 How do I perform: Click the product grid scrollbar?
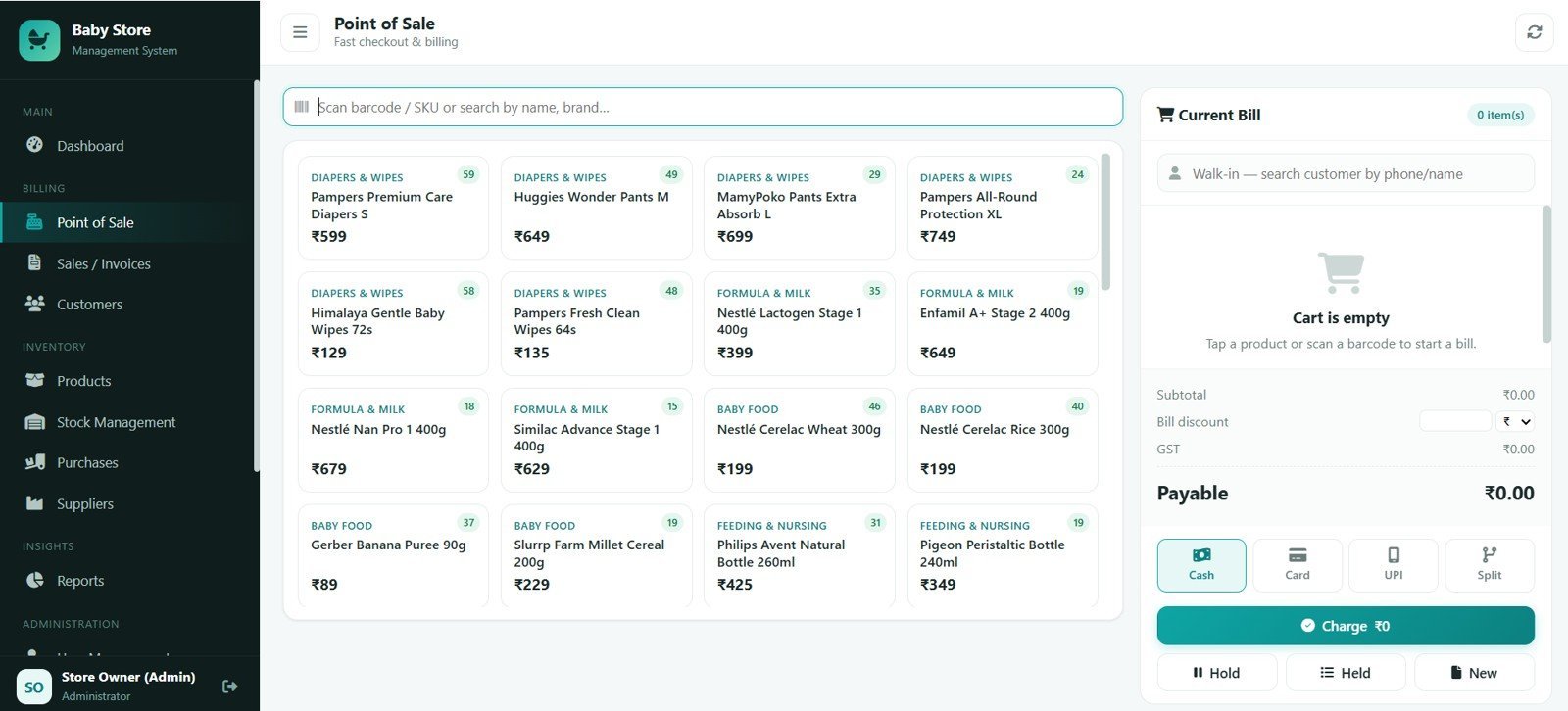pyautogui.click(x=1105, y=222)
